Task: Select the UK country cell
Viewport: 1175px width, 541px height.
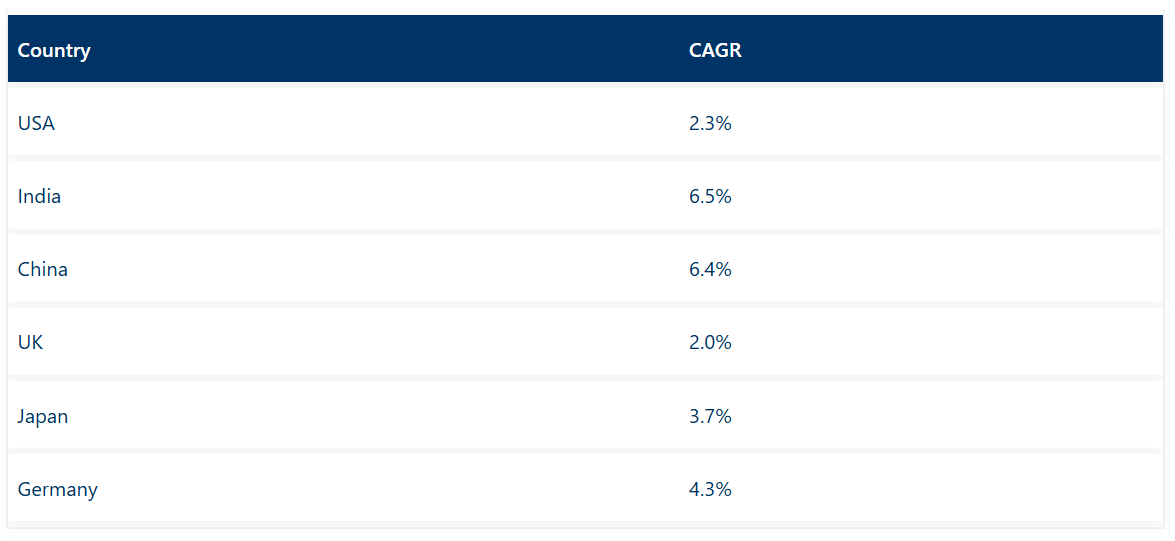Action: pos(30,343)
